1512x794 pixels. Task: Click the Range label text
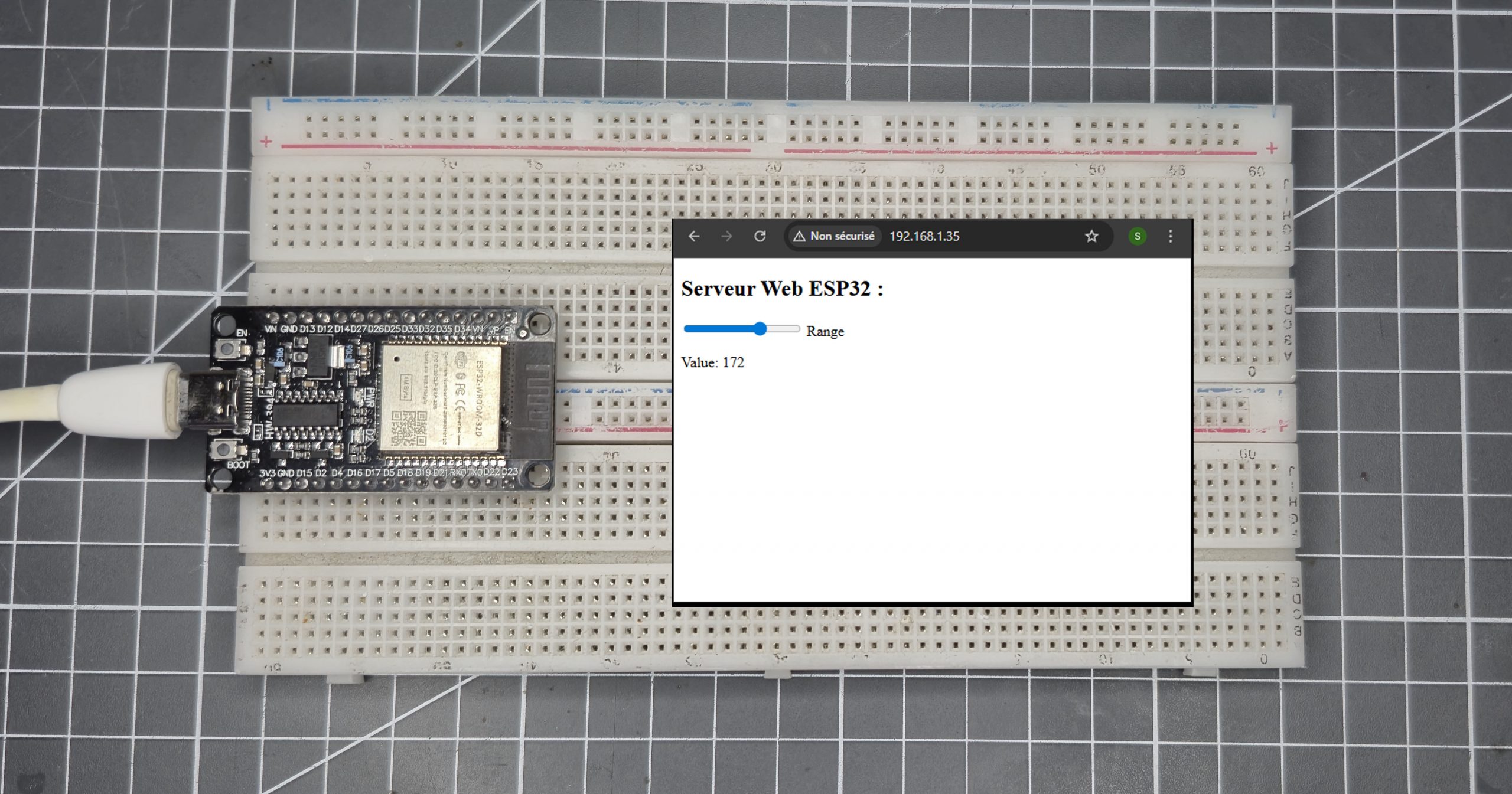click(x=825, y=332)
